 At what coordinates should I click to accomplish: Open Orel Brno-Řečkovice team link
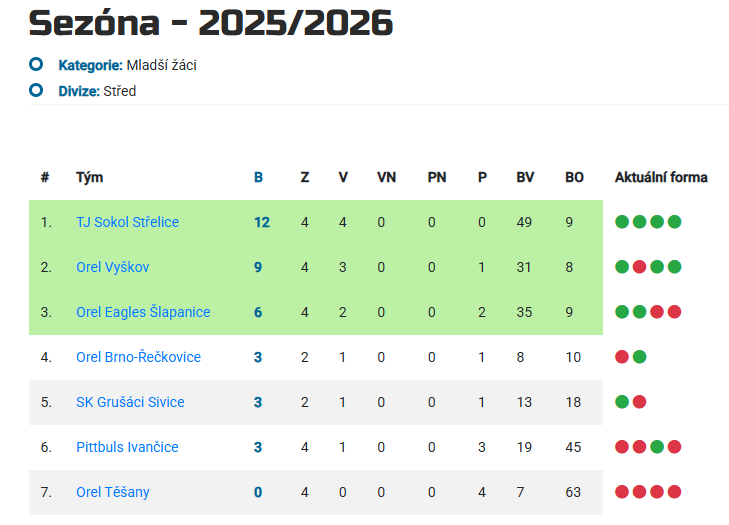pyautogui.click(x=138, y=357)
